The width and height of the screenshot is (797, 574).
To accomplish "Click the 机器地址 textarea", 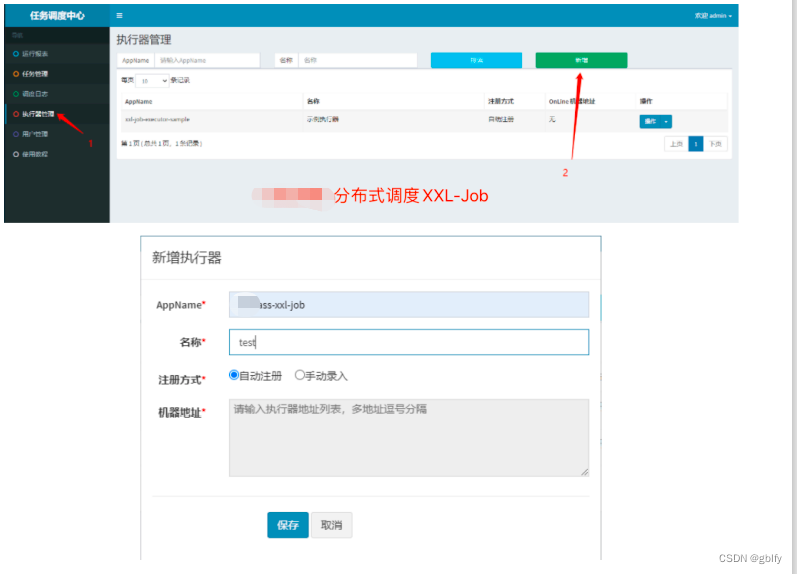I will pos(409,438).
